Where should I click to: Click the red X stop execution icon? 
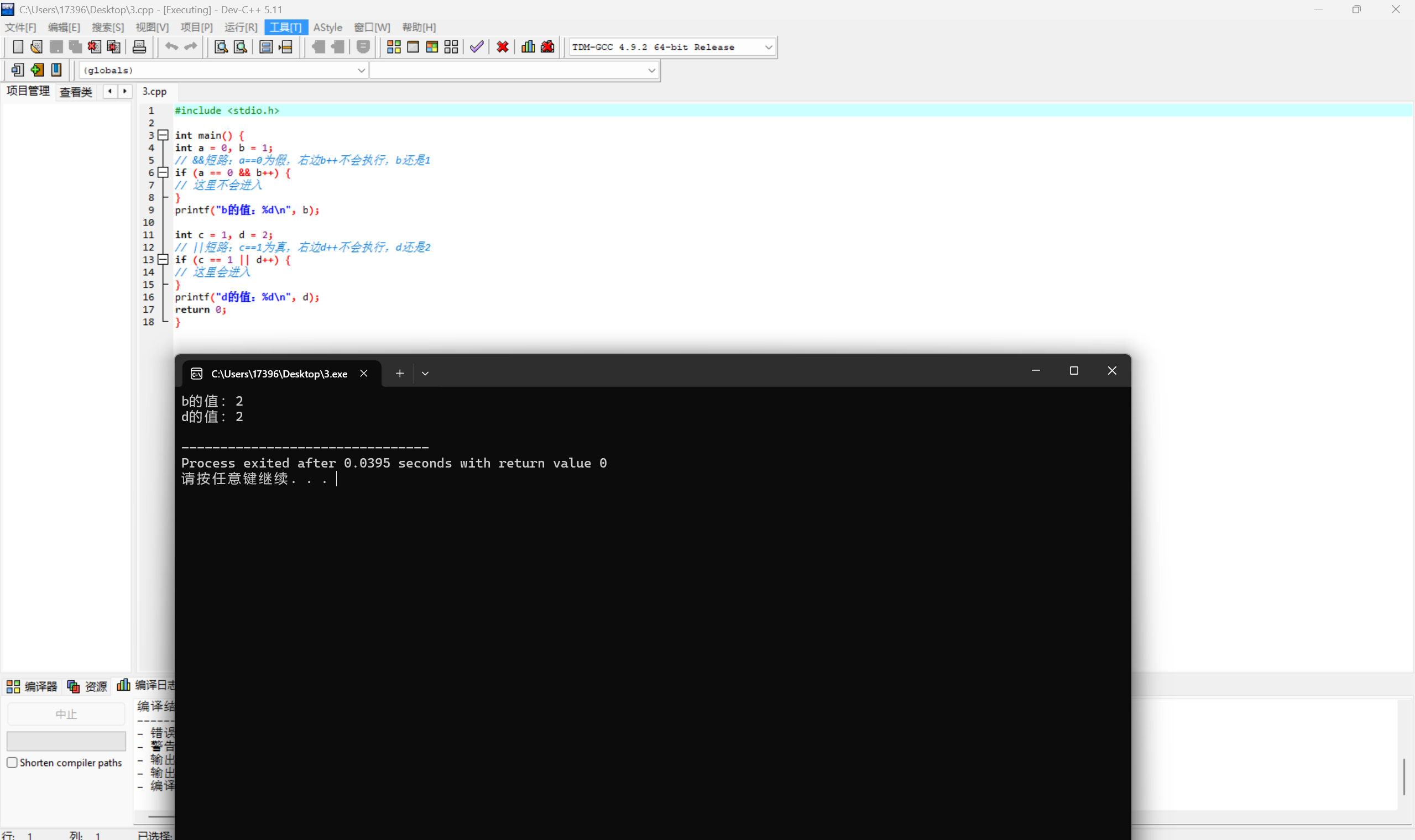coord(502,47)
